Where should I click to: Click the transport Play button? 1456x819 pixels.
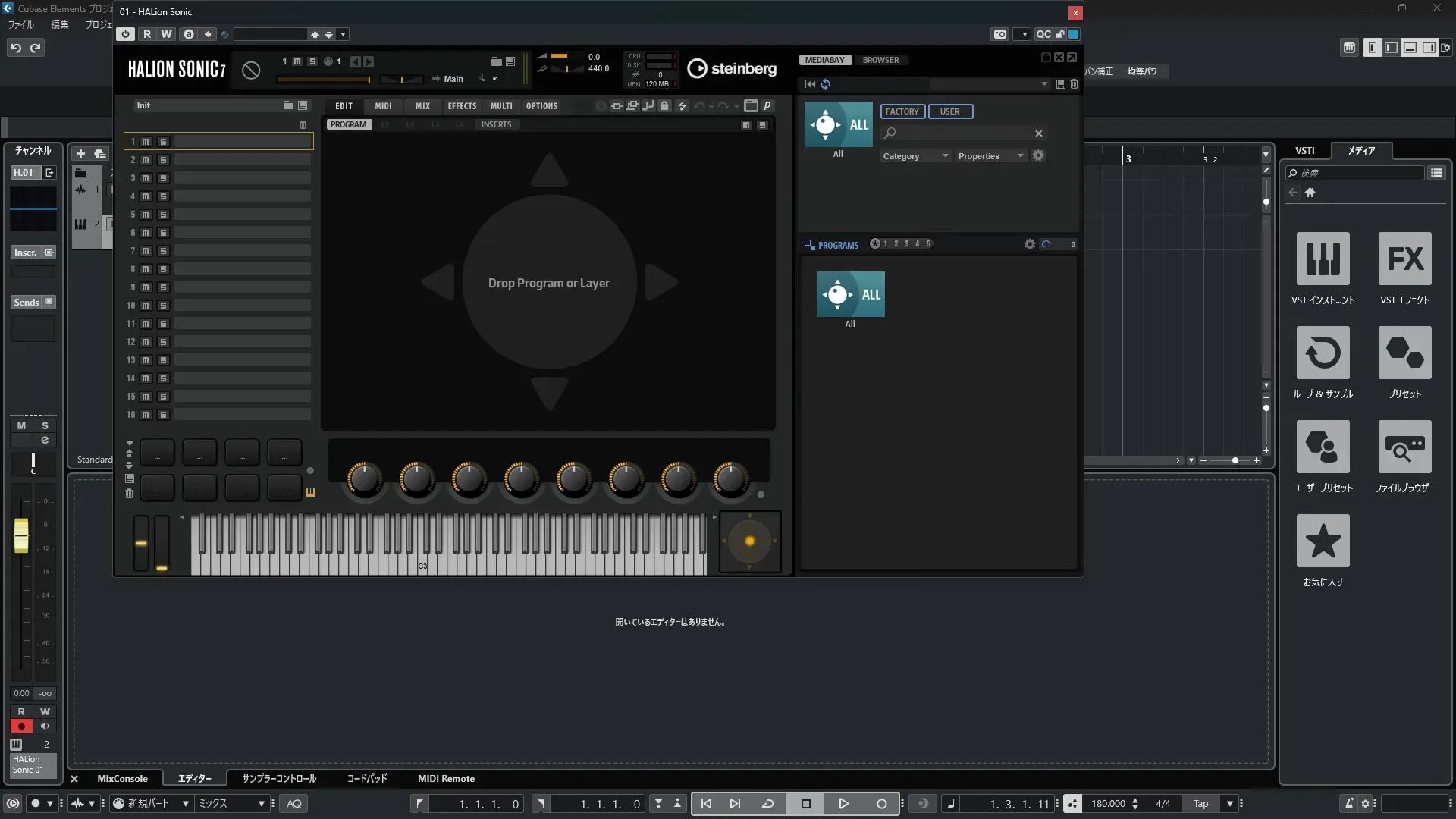click(x=843, y=804)
